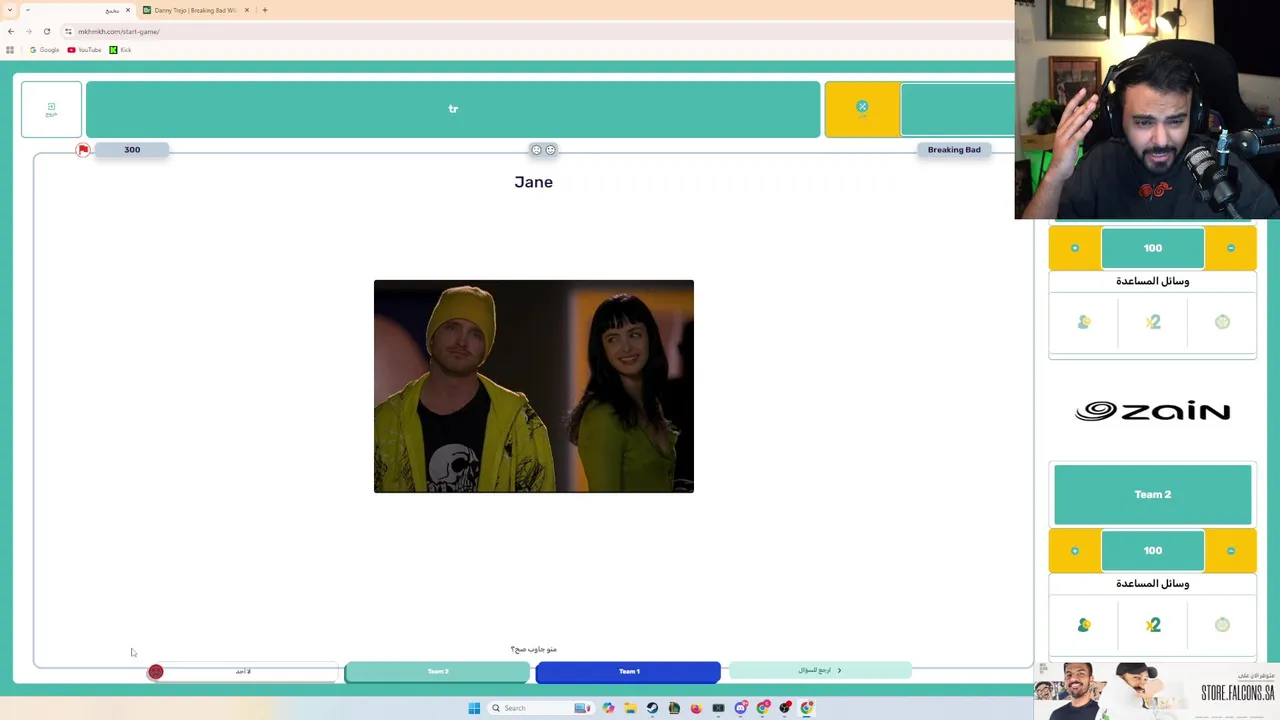Use Team 2's round-badge helper on right
The image size is (1280, 720).
(x=1222, y=625)
